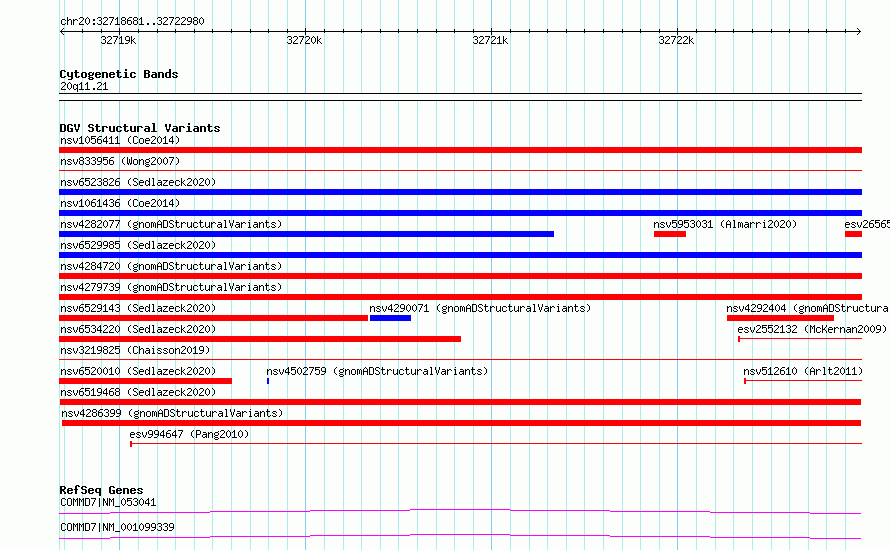Open the nsv6534220 (Sedlazeck2020) label
This screenshot has height=550, width=890.
tap(138, 329)
